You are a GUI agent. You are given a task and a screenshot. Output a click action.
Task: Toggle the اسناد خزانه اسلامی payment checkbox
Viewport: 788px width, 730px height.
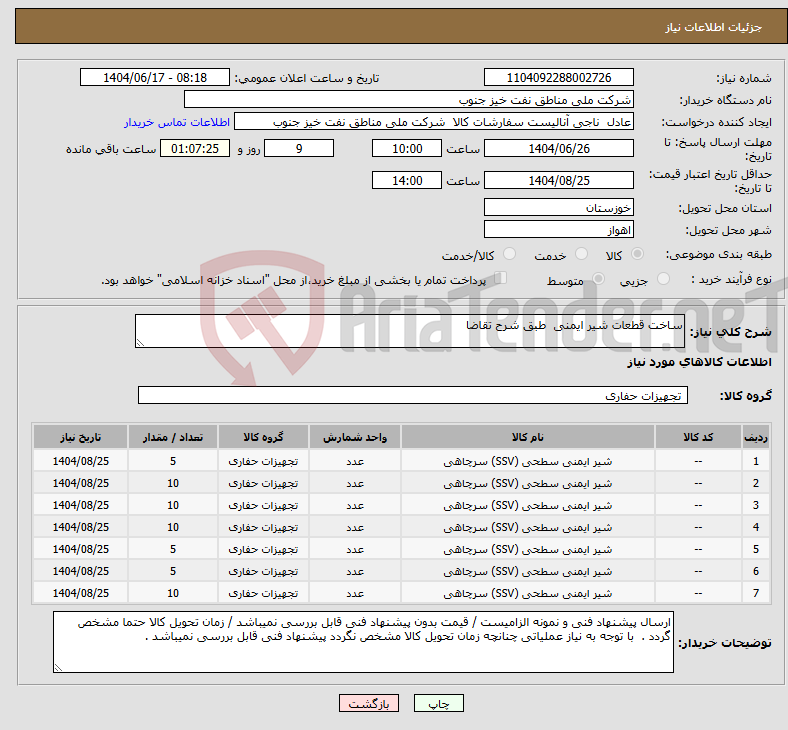click(501, 278)
